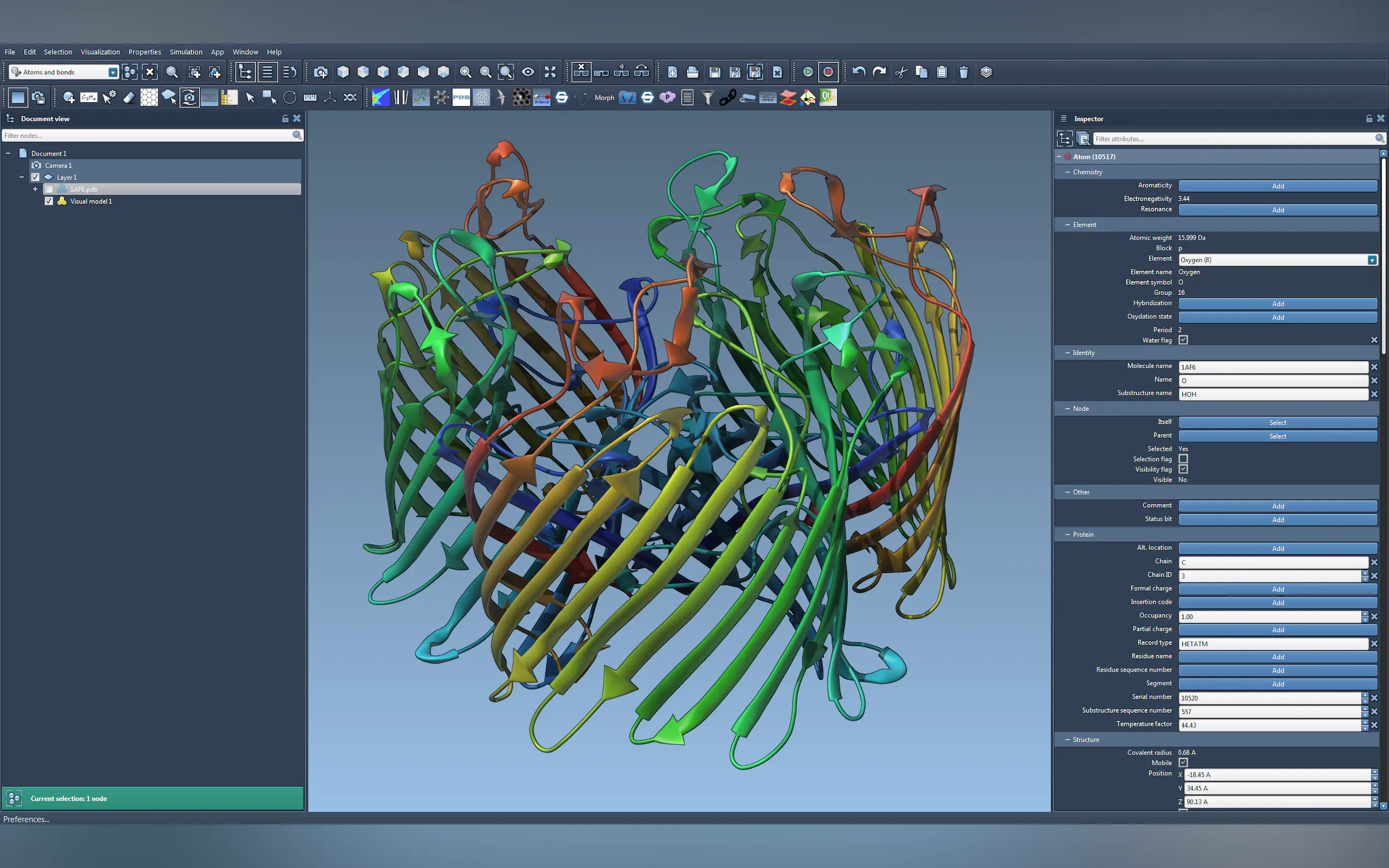Open the Simulation menu
Screen dimensions: 1389x868
[x=185, y=52]
